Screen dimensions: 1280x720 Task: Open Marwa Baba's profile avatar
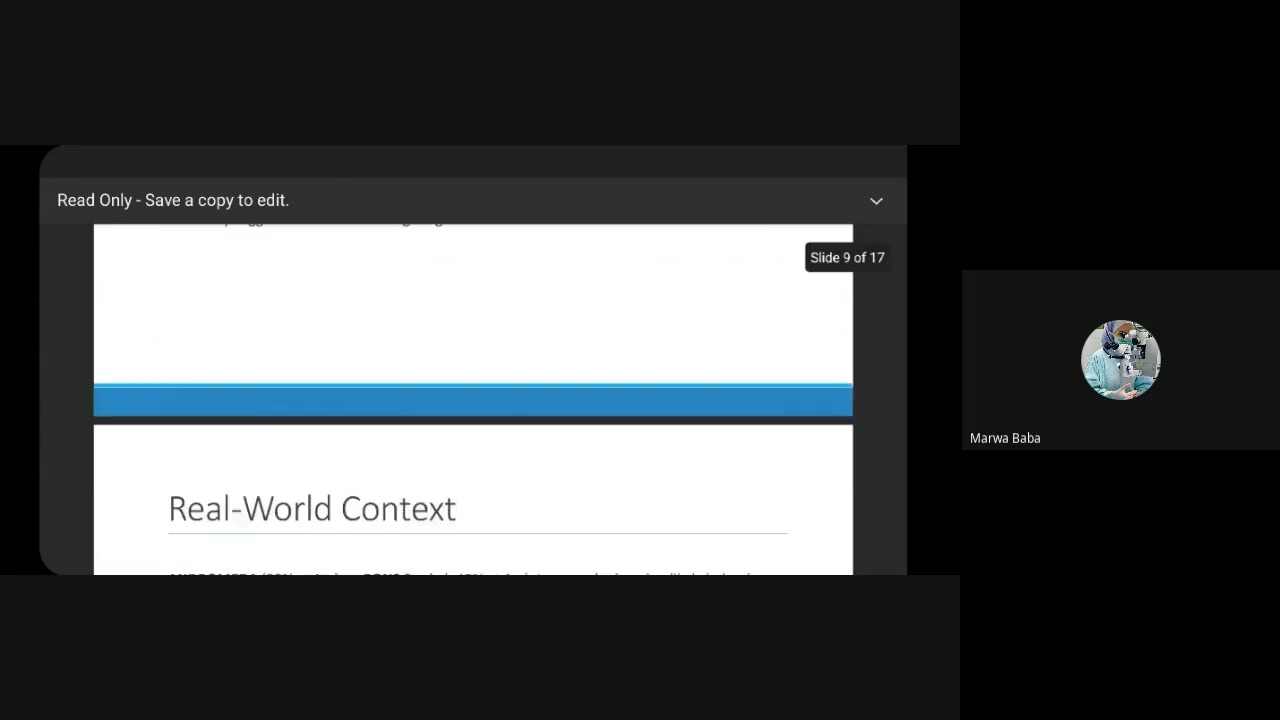coord(1120,360)
